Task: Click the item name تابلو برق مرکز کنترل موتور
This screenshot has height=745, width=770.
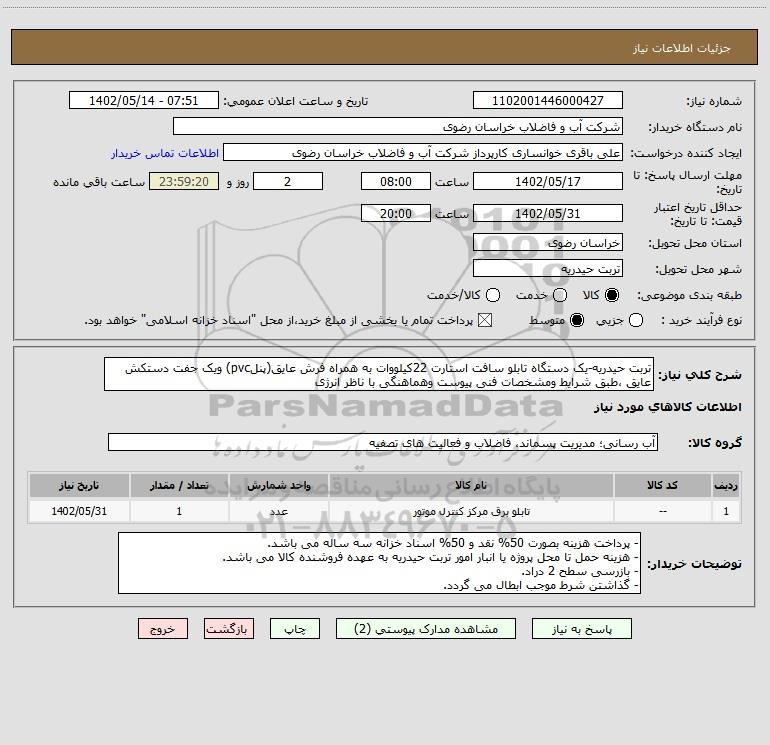Action: coord(471,512)
